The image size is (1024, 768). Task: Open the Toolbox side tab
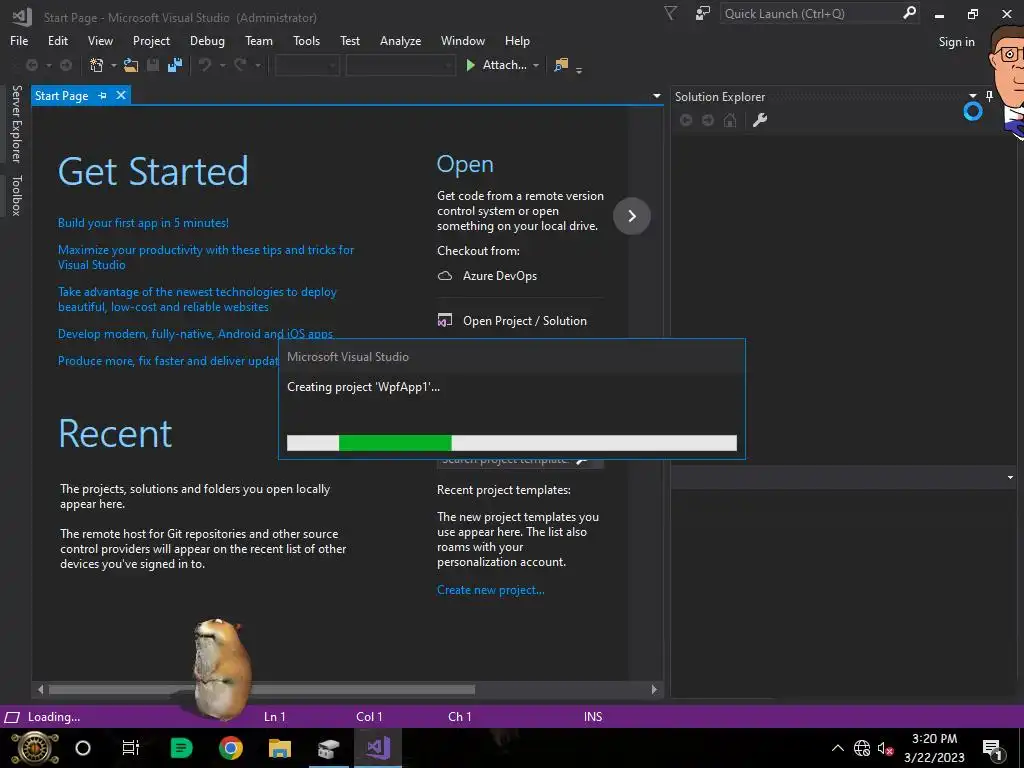[x=17, y=195]
